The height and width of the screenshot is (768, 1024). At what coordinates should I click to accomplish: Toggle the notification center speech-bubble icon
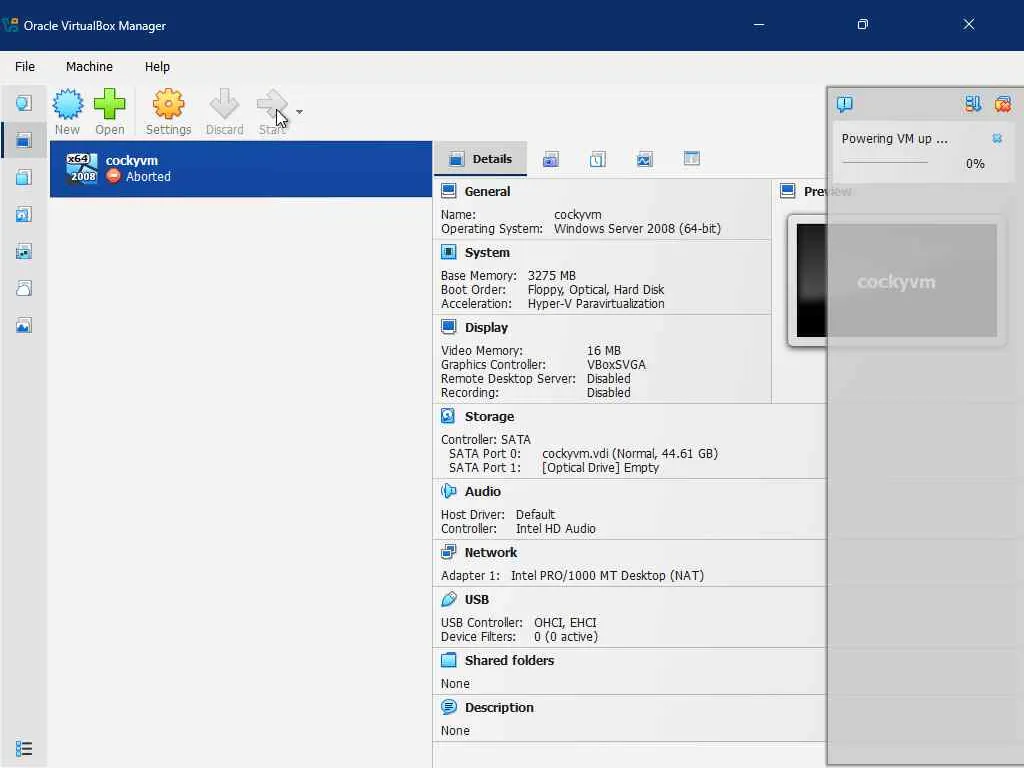(x=844, y=104)
